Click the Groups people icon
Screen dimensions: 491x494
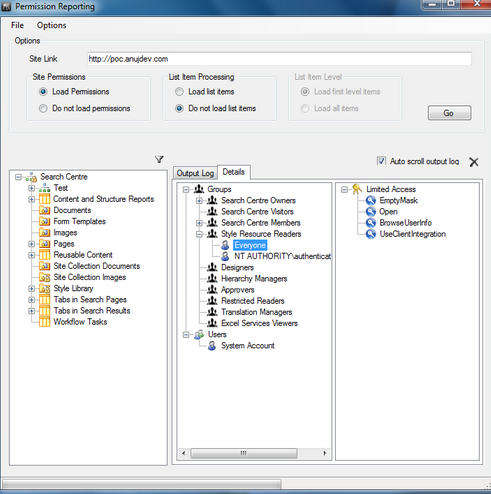(x=199, y=189)
